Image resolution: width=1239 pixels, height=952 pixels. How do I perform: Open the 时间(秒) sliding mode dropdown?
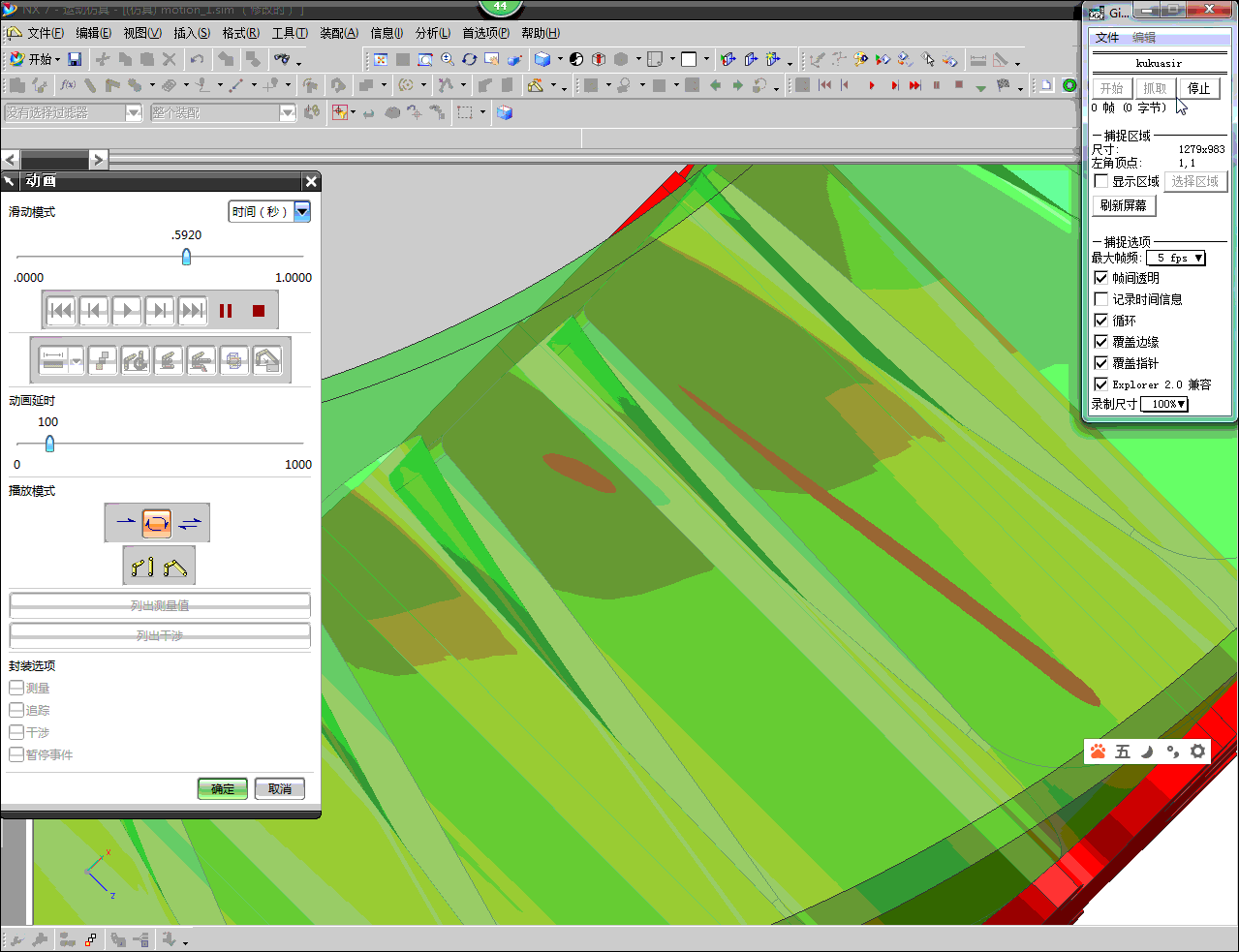click(302, 211)
